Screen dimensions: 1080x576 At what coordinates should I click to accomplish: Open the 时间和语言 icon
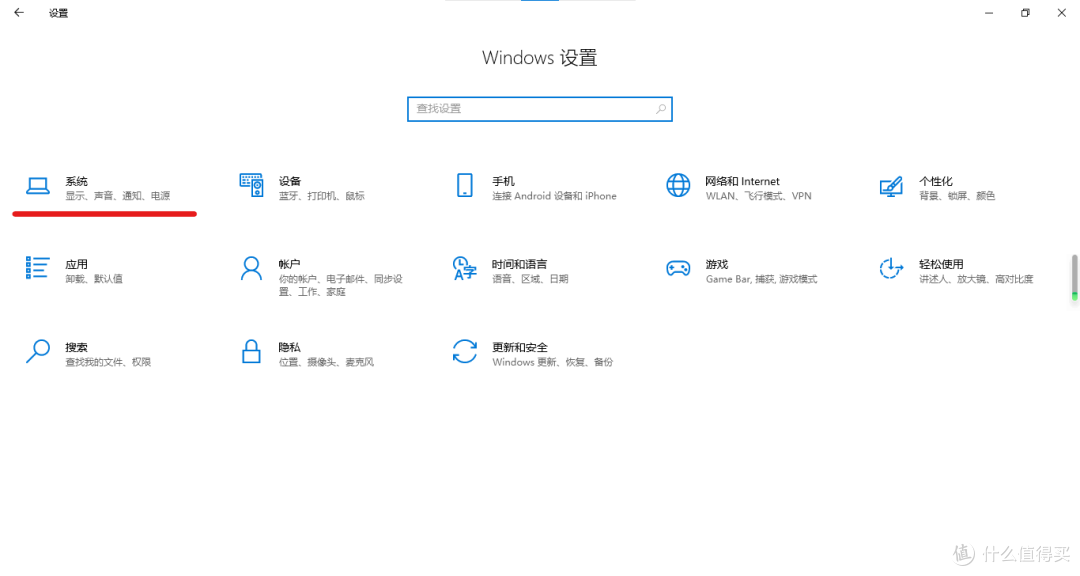[x=465, y=269]
